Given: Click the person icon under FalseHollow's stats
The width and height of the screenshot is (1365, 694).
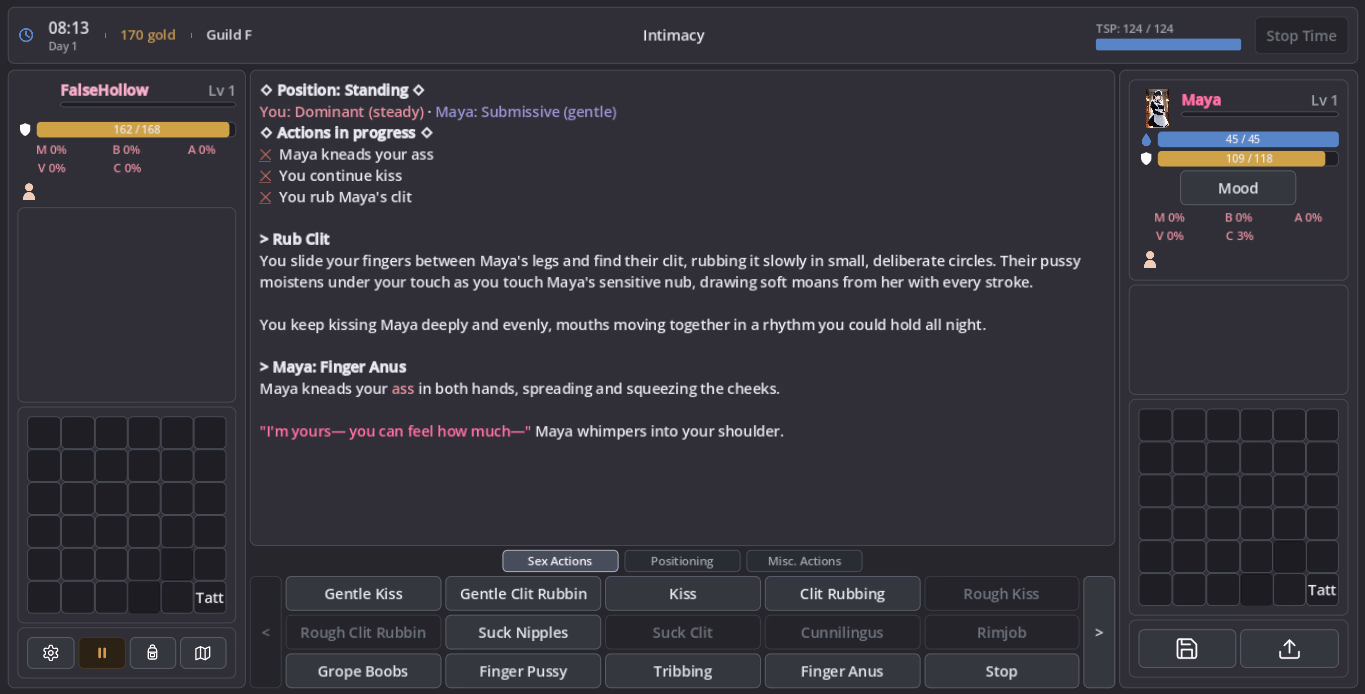Looking at the screenshot, I should coord(29,192).
